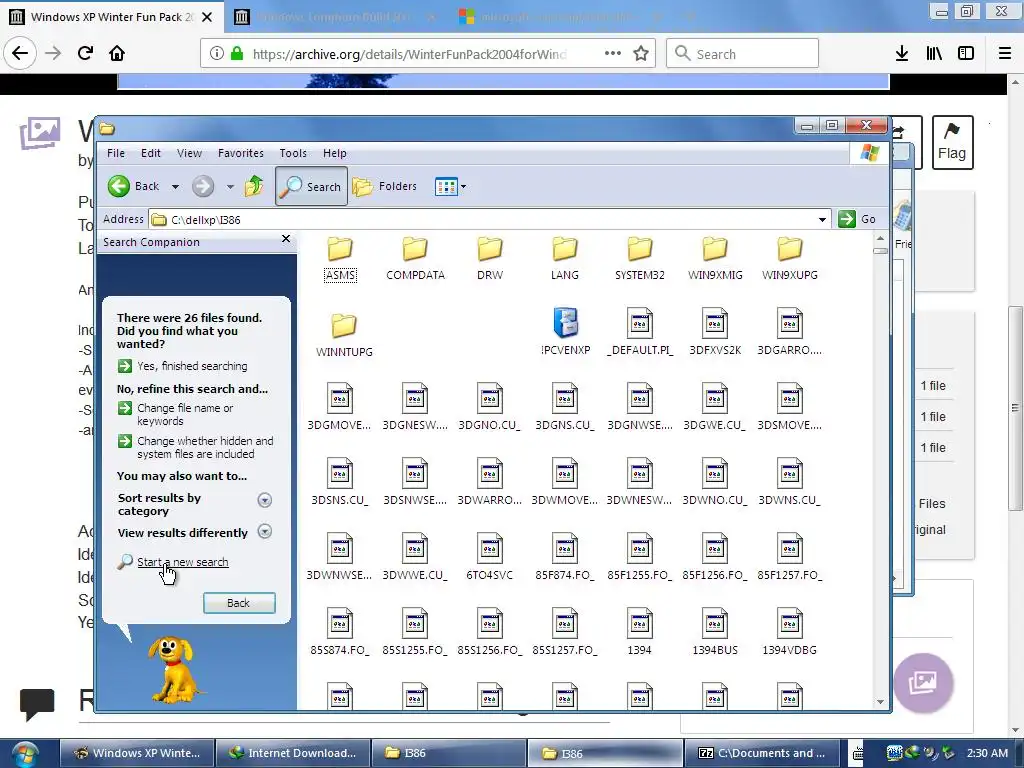Select the LANG folder

click(565, 259)
